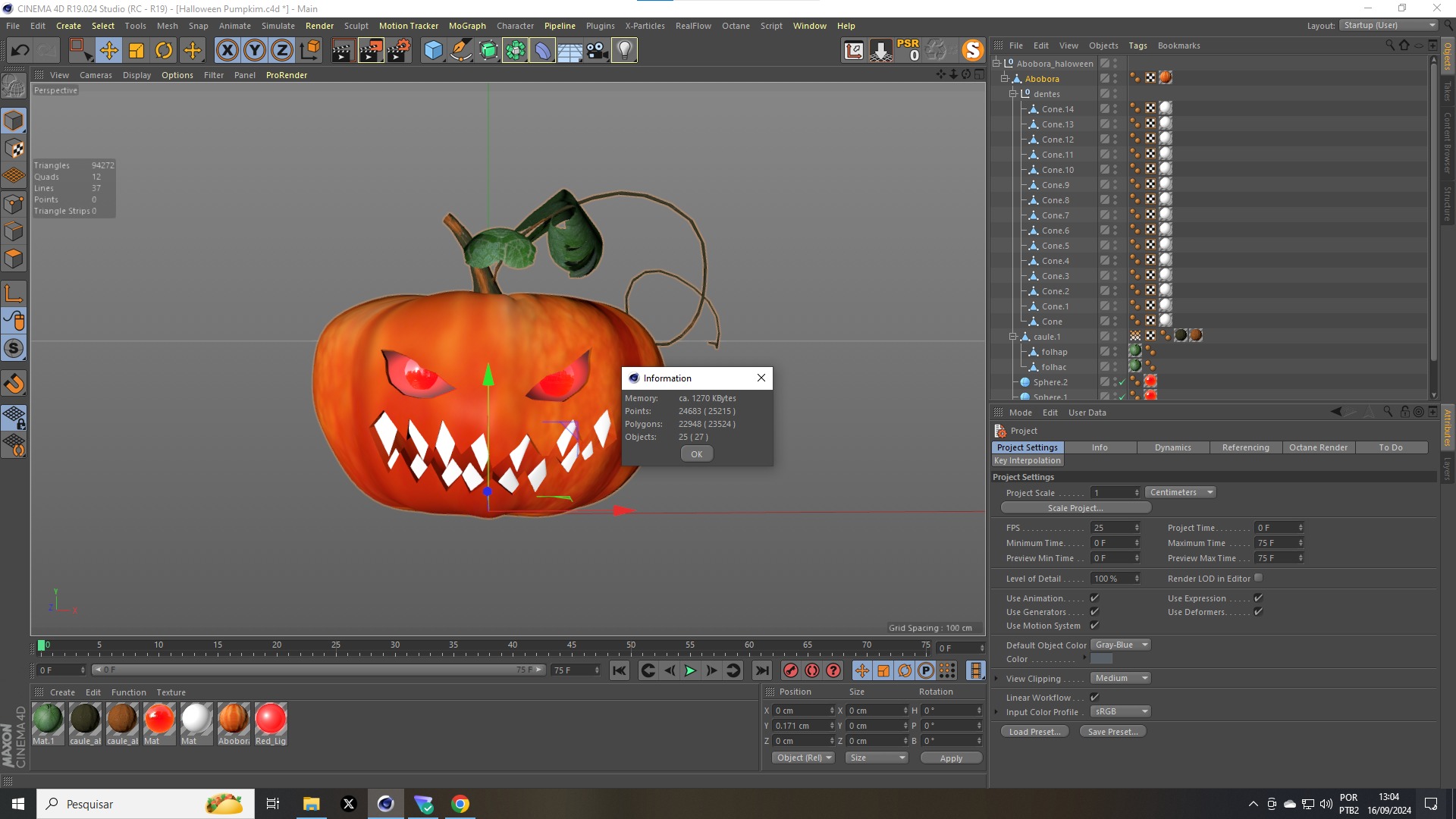Add a Light object
The image size is (1456, 819).
click(x=624, y=51)
